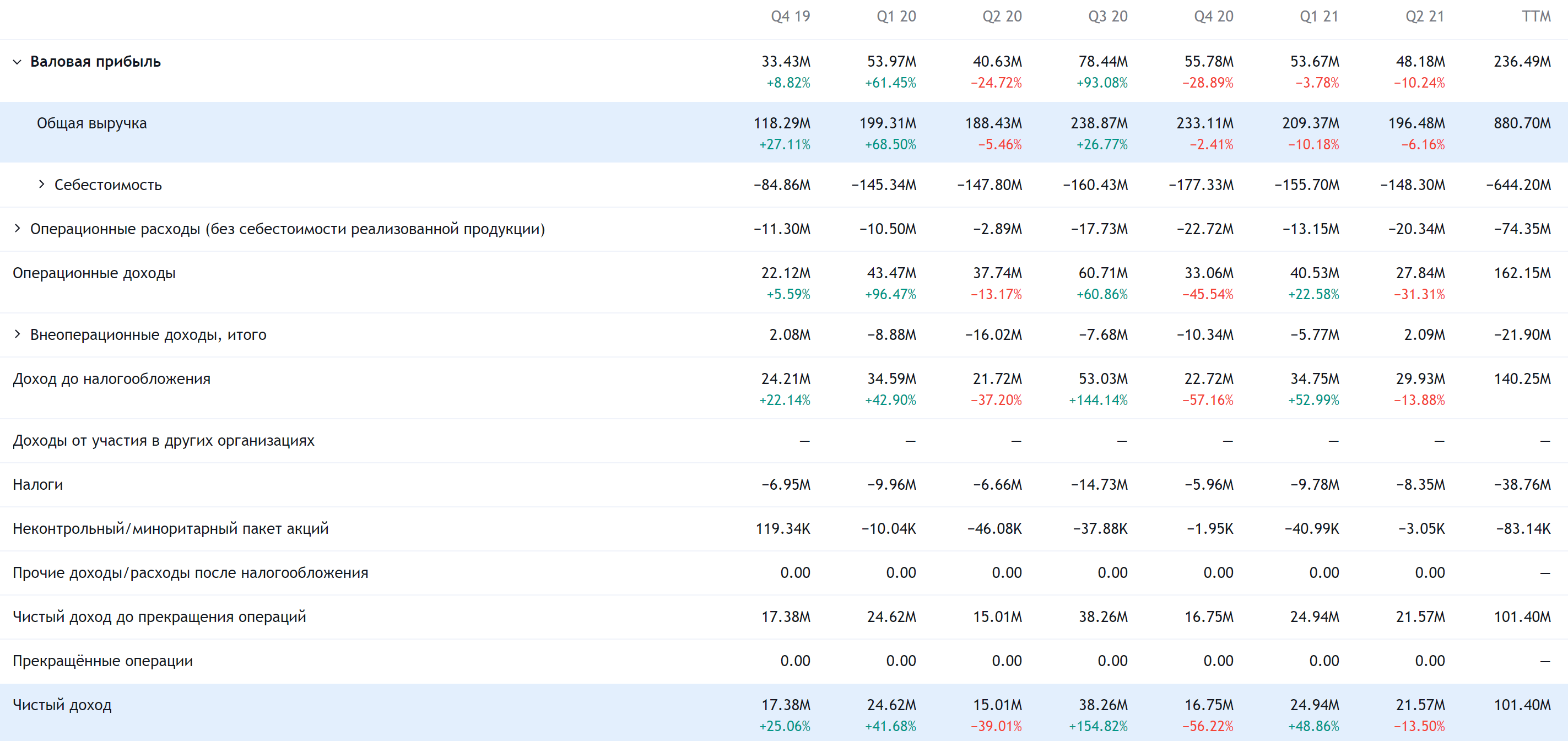This screenshot has width=1568, height=741.
Task: Click gross profit change +93.08%
Action: point(1102,83)
